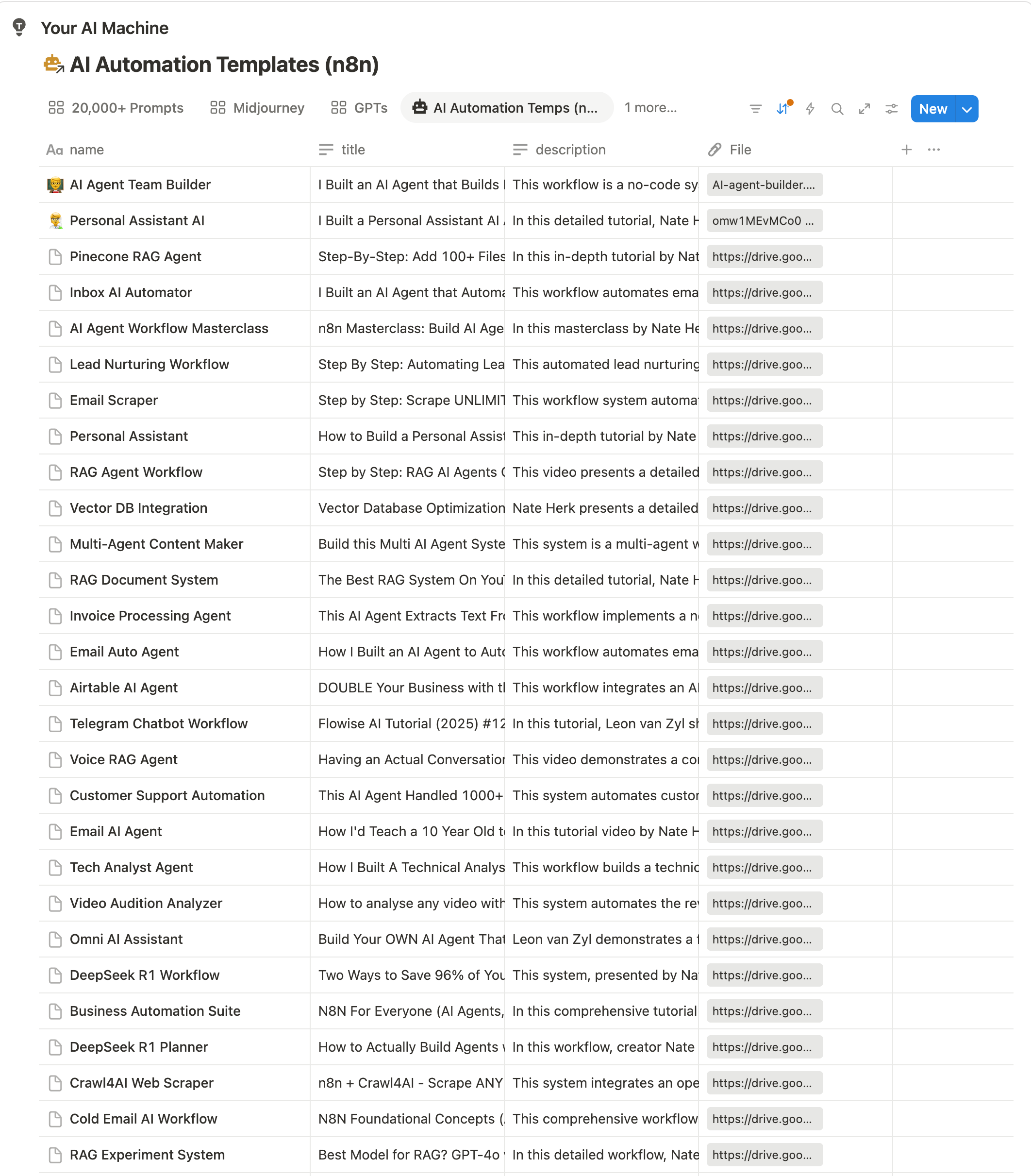The height and width of the screenshot is (1176, 1031).
Task: Click page icon of Pinecone RAG Agent row
Action: coord(55,256)
